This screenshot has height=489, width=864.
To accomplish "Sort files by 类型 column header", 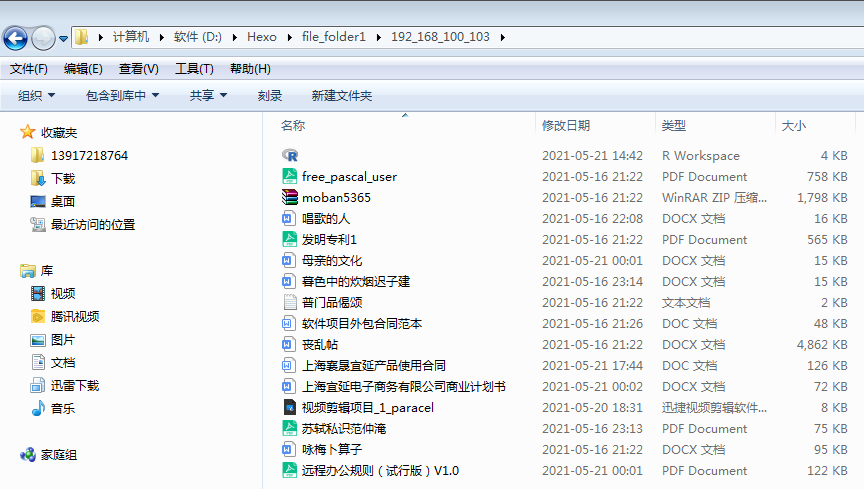I will tap(674, 126).
